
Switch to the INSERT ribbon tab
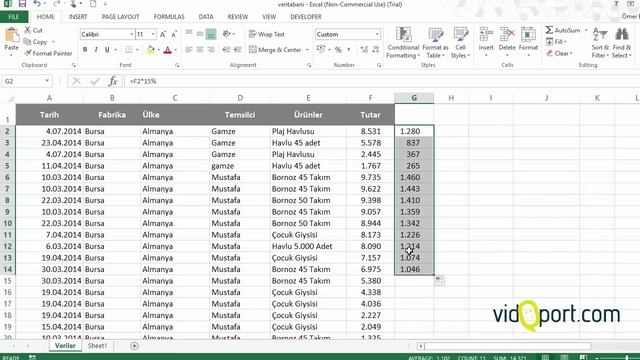pos(78,17)
